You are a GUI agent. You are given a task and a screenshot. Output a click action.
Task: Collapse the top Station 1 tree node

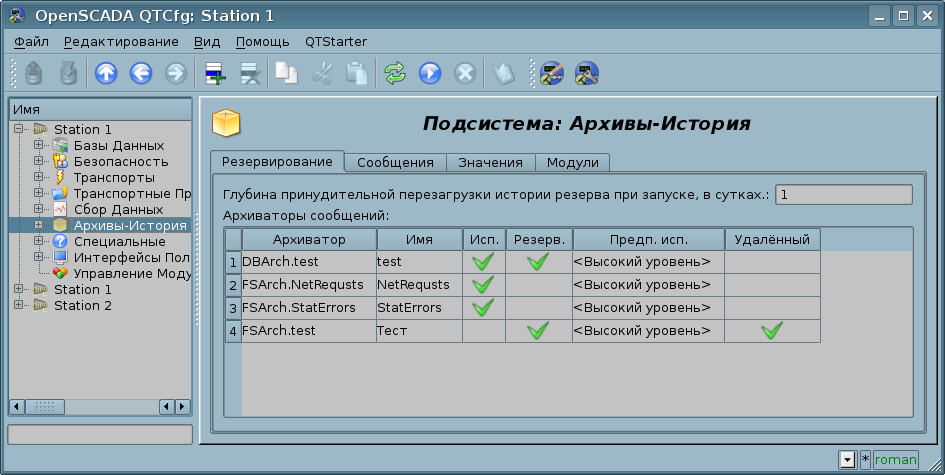pos(19,130)
